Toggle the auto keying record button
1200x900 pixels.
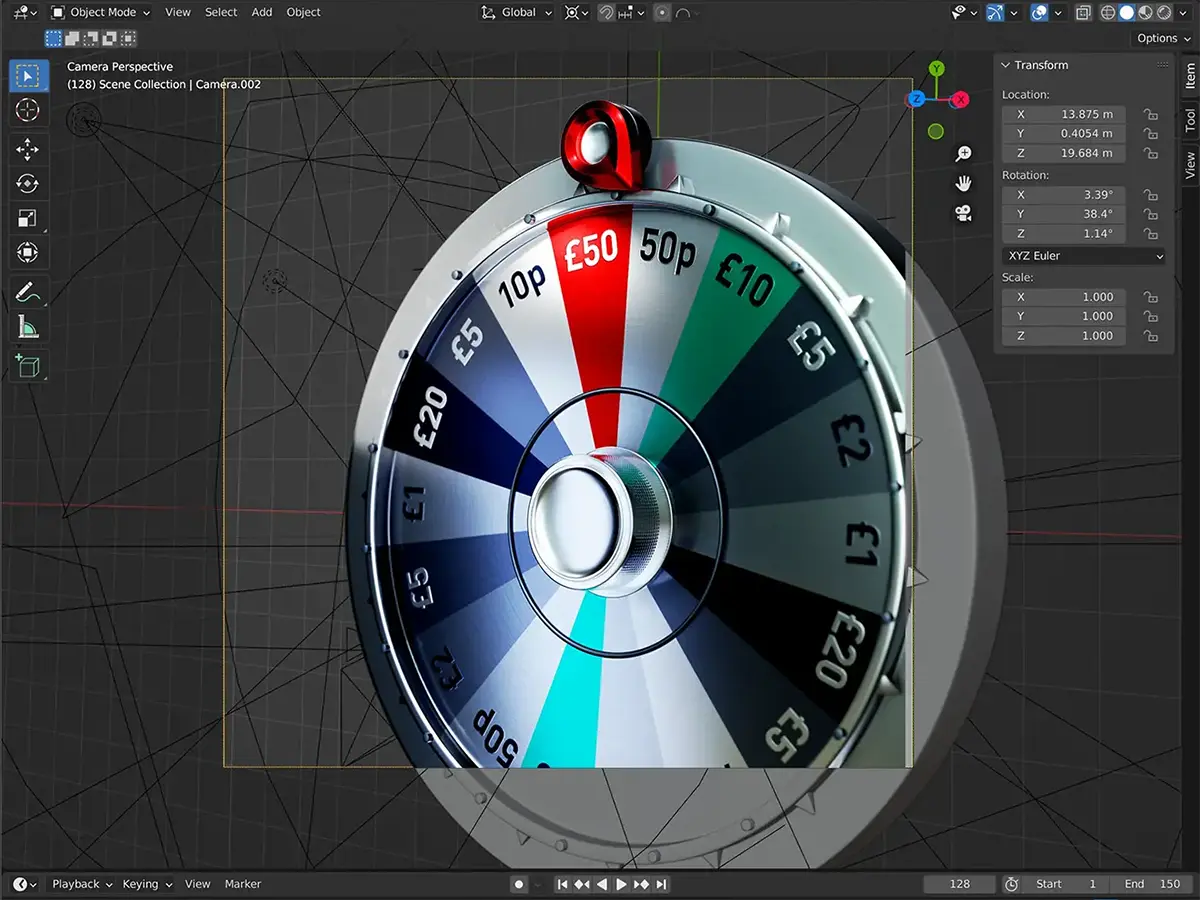[x=518, y=884]
